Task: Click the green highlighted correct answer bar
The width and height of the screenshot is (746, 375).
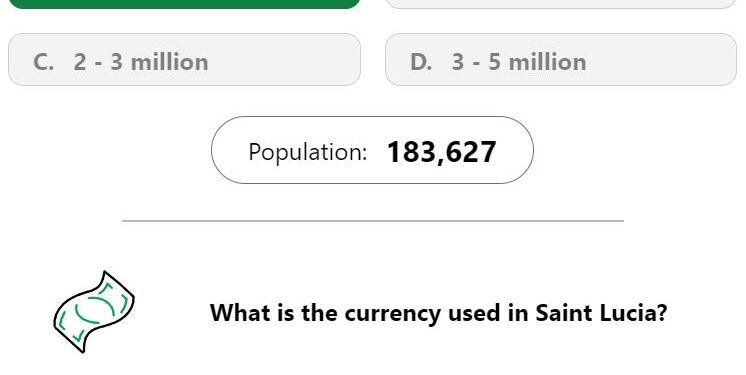Action: 184,4
